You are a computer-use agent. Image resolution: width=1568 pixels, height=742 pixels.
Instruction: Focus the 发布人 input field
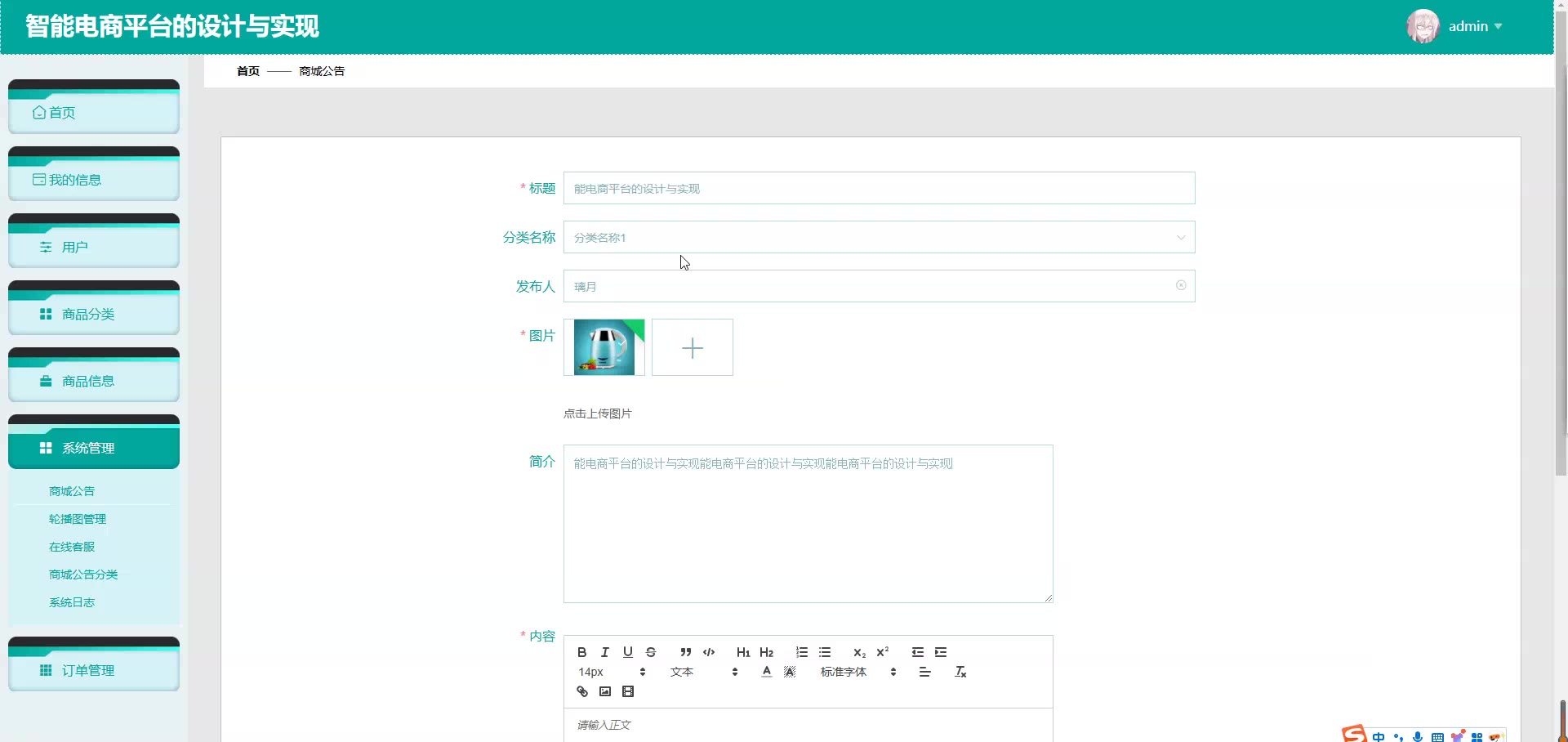(x=879, y=286)
